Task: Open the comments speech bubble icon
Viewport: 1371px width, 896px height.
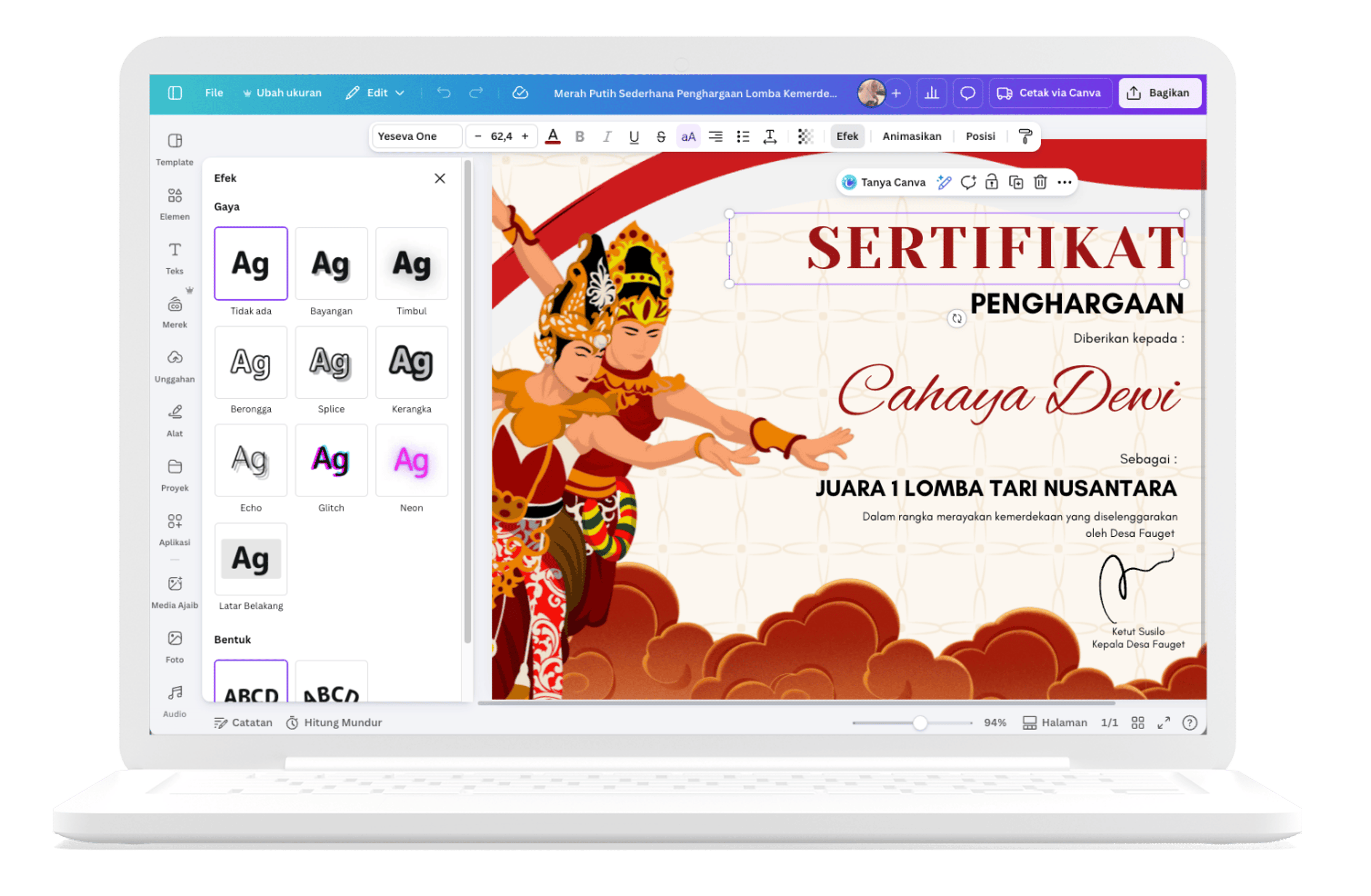Action: 967,93
